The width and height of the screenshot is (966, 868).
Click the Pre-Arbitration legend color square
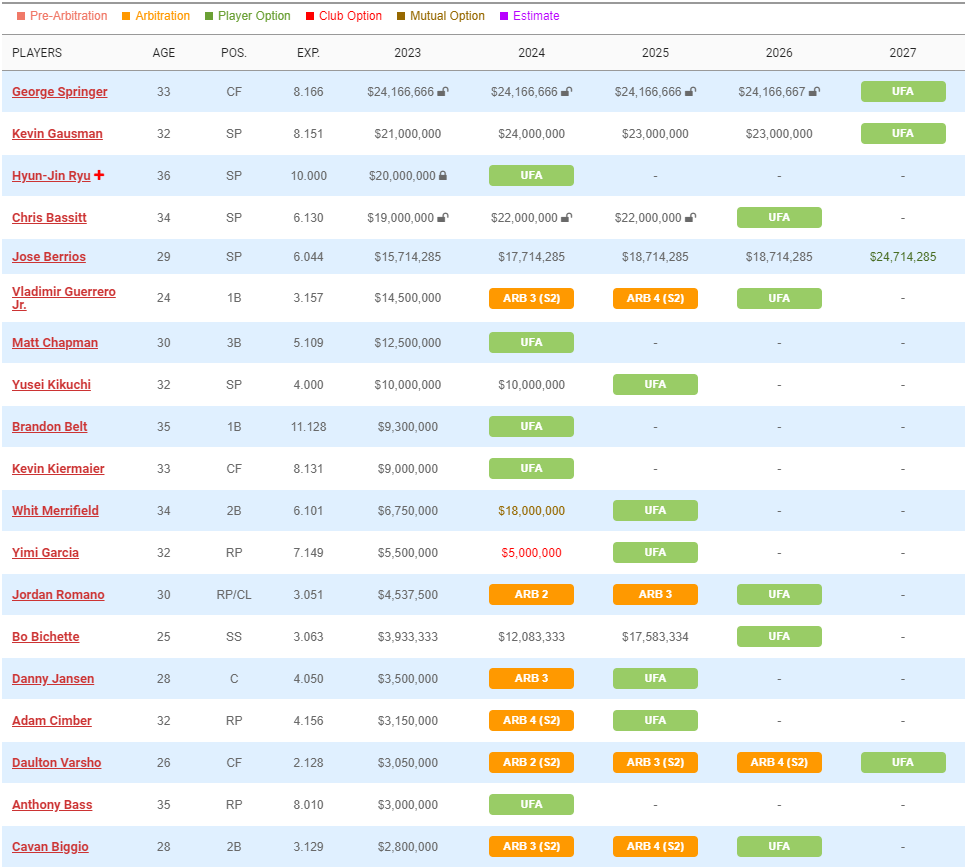pyautogui.click(x=21, y=16)
